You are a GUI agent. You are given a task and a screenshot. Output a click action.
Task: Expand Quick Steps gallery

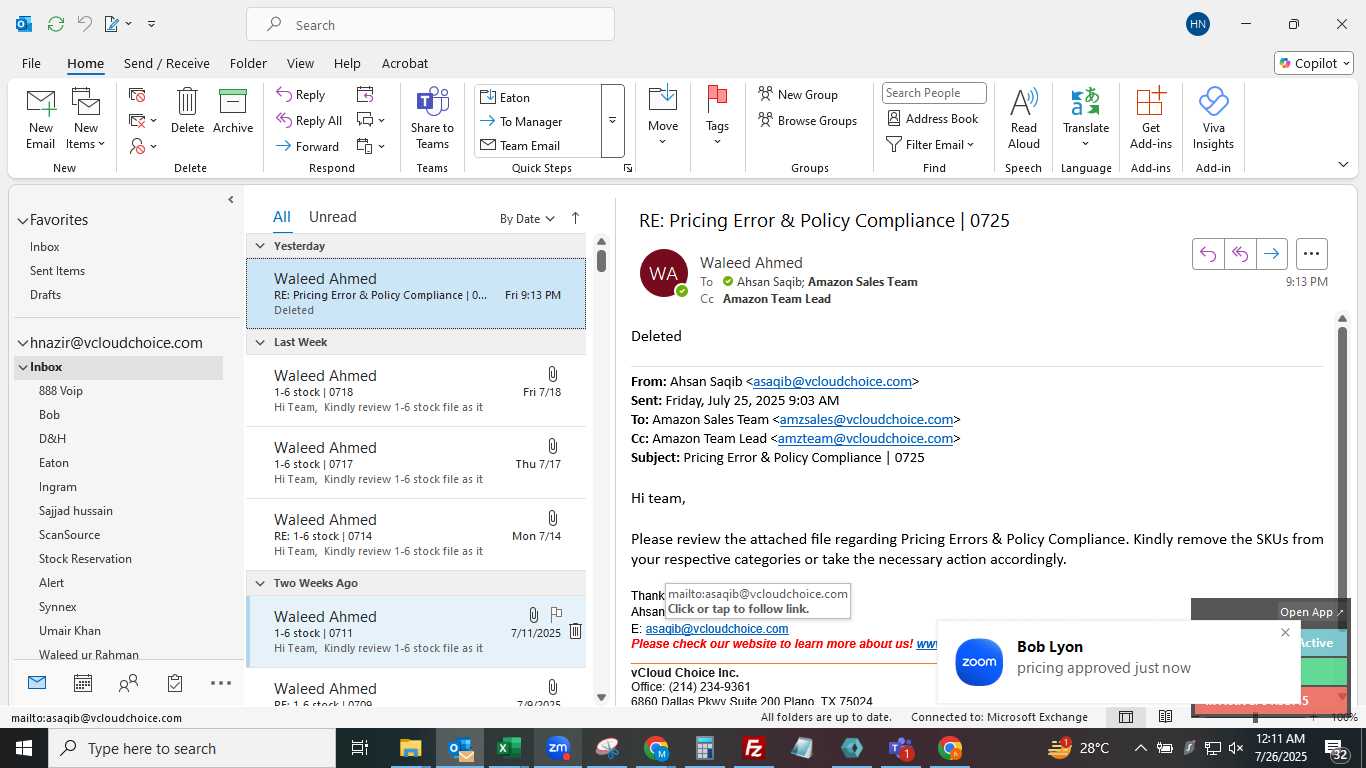pyautogui.click(x=612, y=121)
